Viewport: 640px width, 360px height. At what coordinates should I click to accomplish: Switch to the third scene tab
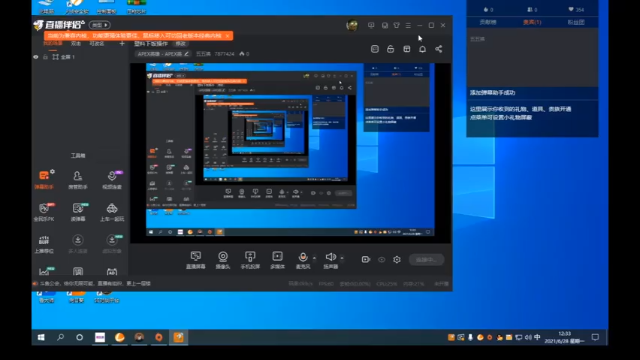[x=97, y=43]
